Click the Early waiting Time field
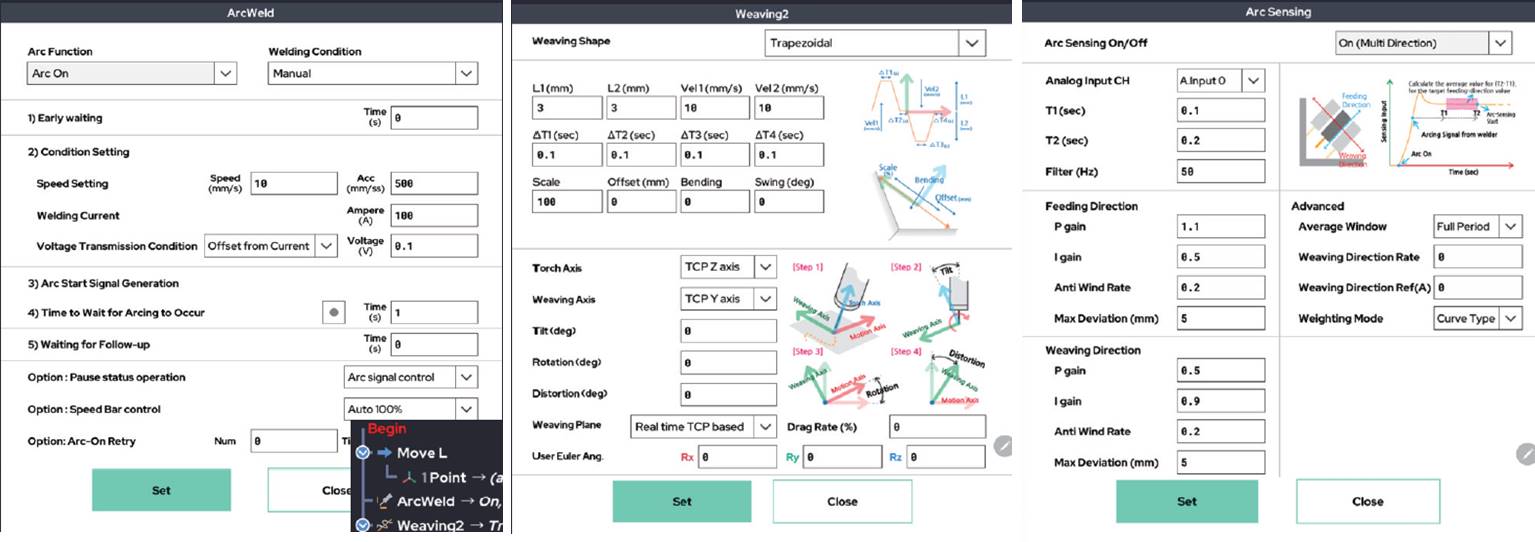The height and width of the screenshot is (542, 1535). click(x=434, y=118)
